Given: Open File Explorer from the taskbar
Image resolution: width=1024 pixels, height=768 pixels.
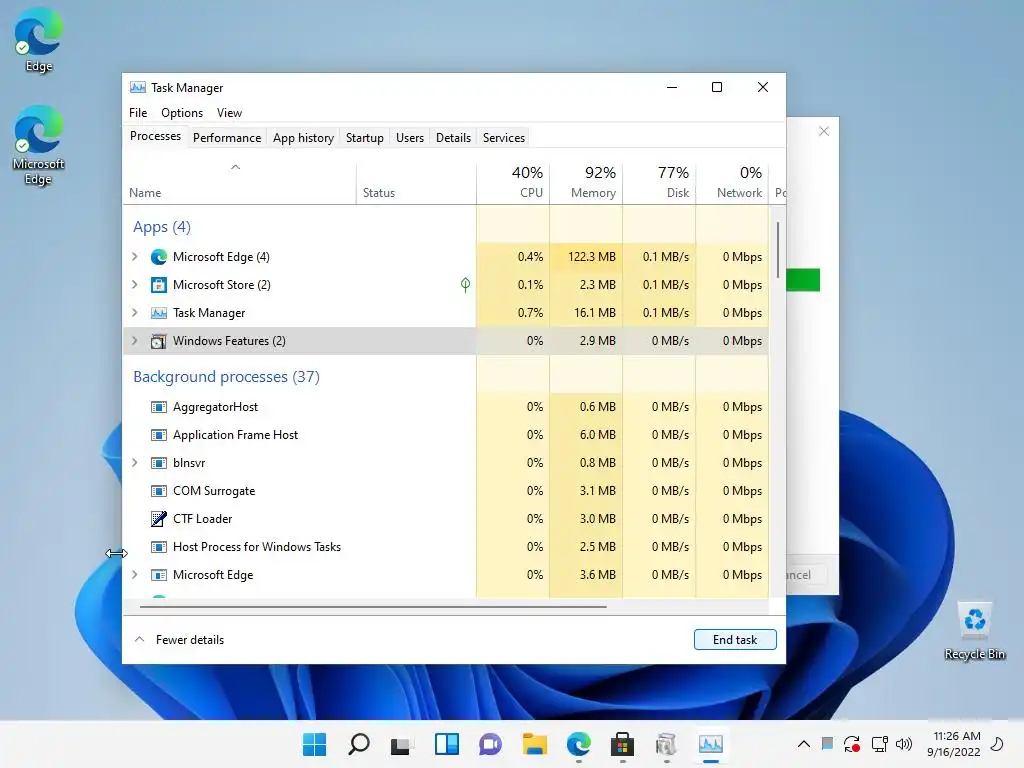Looking at the screenshot, I should [x=534, y=744].
